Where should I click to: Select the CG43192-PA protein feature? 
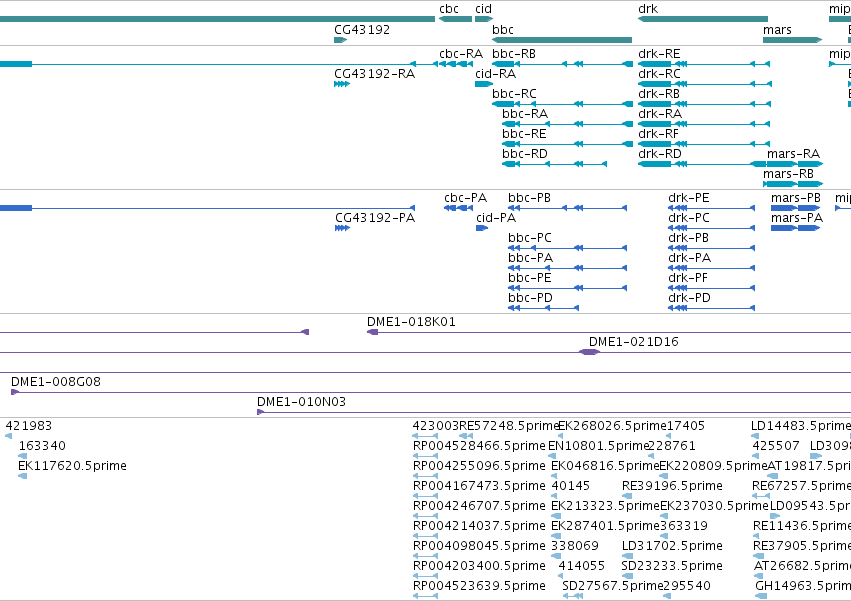[x=342, y=229]
